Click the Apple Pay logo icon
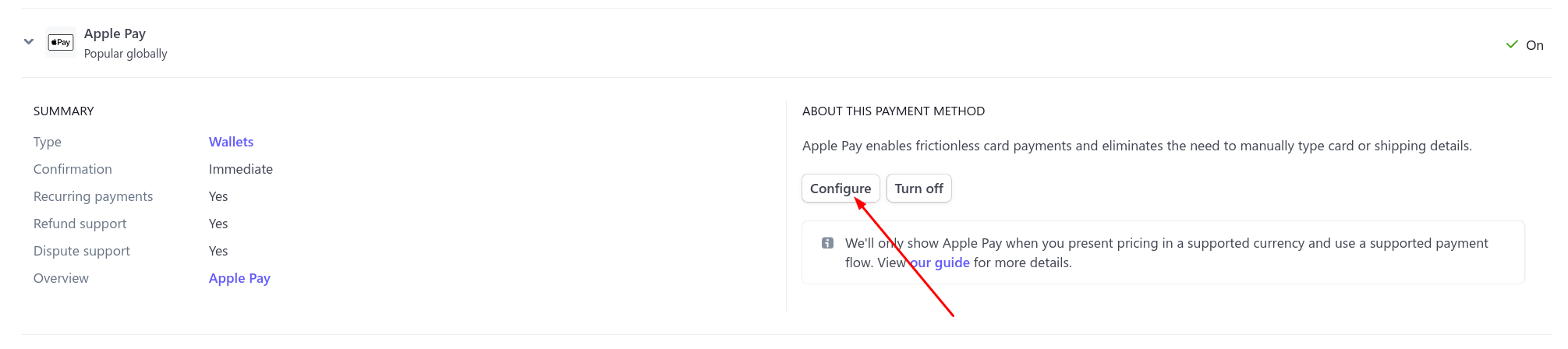Viewport: 1568px width, 349px height. click(x=61, y=42)
